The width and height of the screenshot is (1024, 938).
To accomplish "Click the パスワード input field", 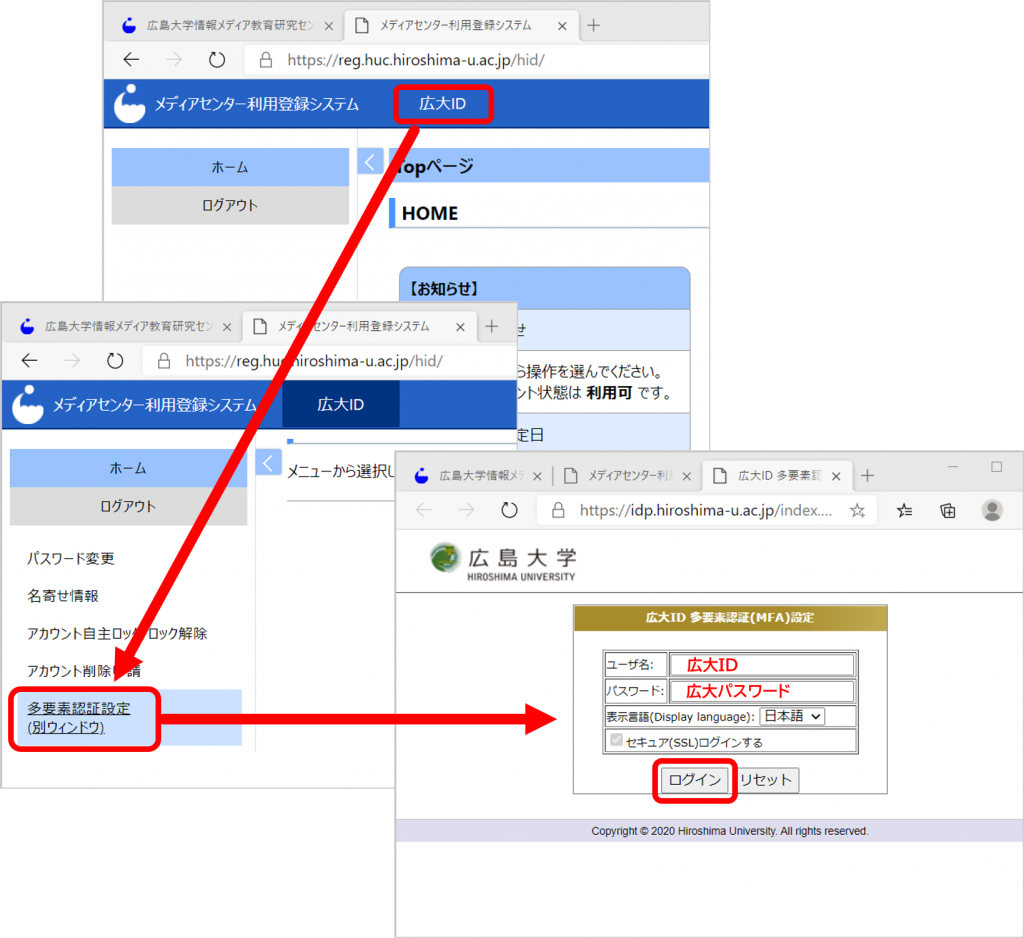I will click(761, 691).
